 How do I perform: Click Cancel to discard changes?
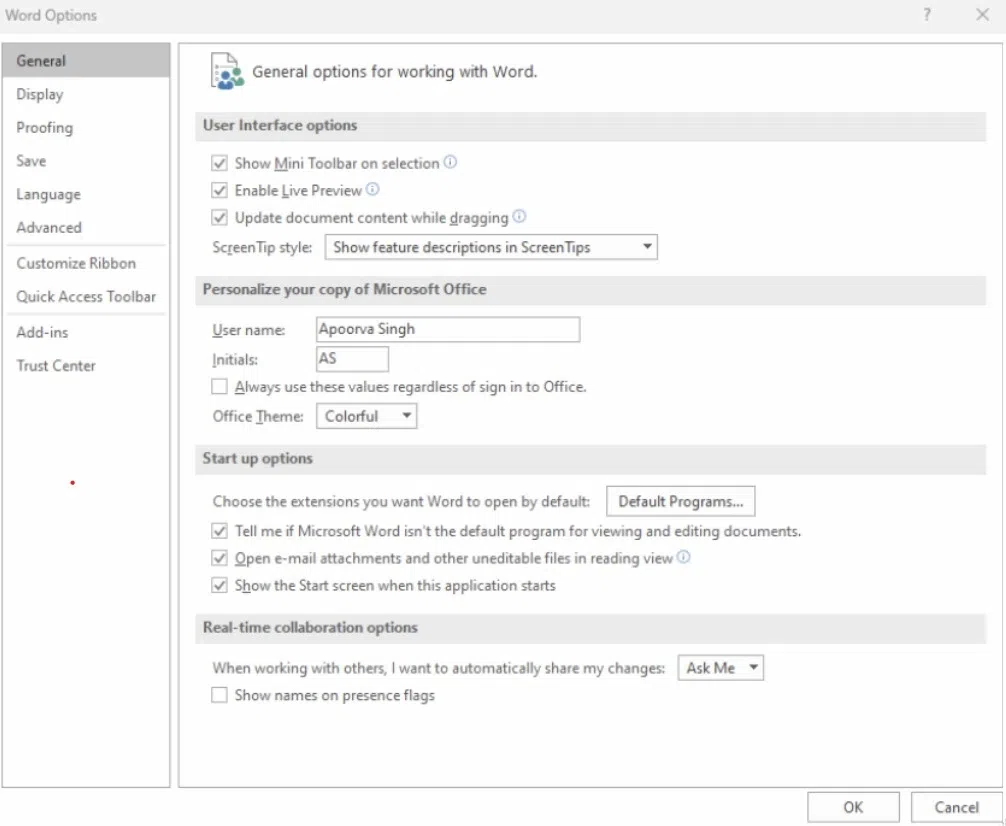click(x=957, y=807)
